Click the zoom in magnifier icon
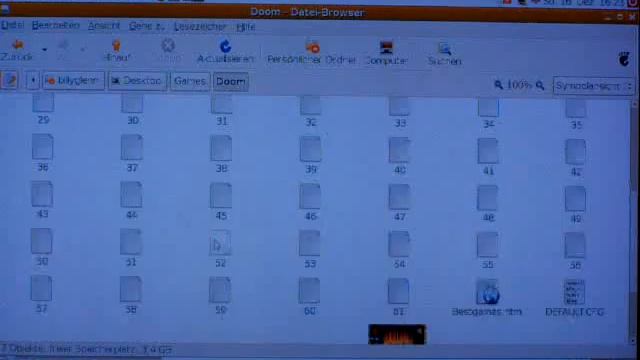The image size is (640, 360). tap(540, 85)
